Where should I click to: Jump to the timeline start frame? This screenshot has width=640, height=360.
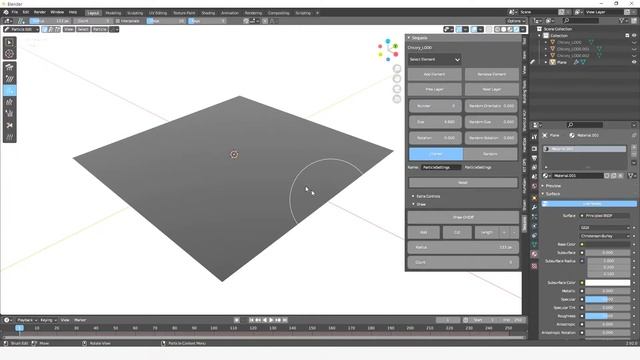point(251,320)
